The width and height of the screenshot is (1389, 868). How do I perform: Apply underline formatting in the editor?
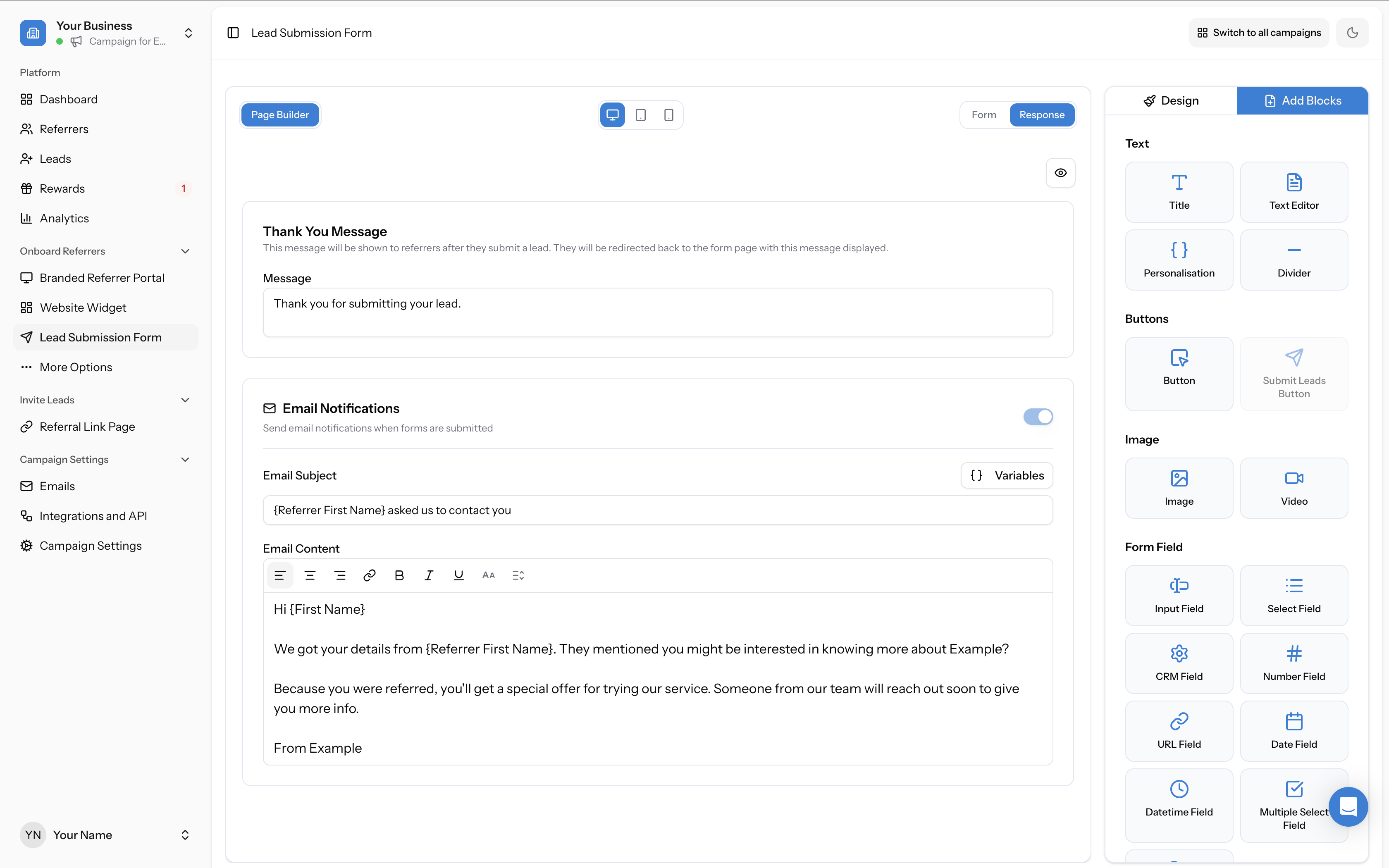(x=458, y=575)
